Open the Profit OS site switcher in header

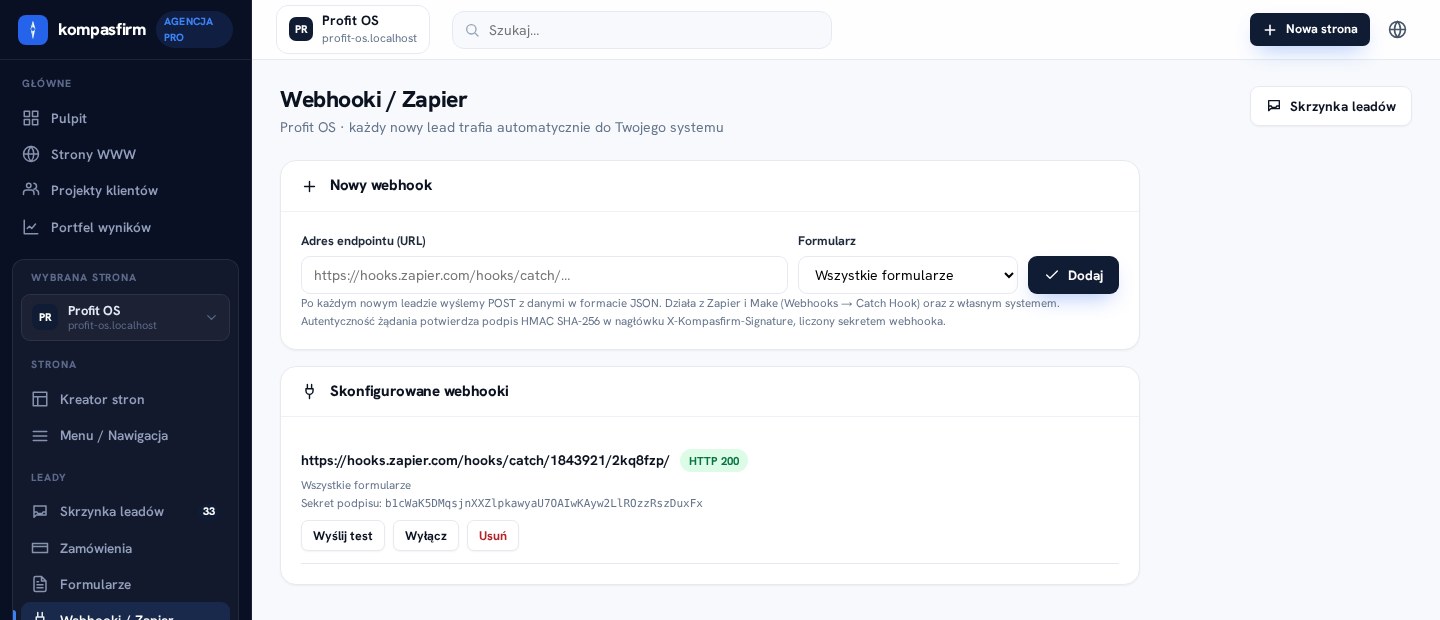coord(353,29)
